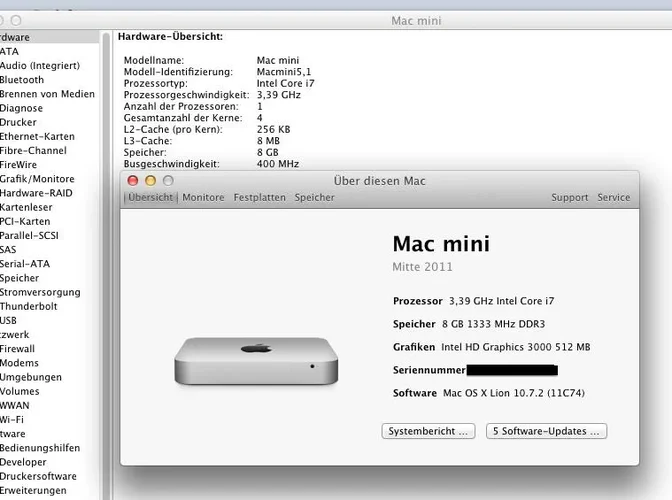
Task: Click the Mac mini window title
Action: (x=416, y=21)
